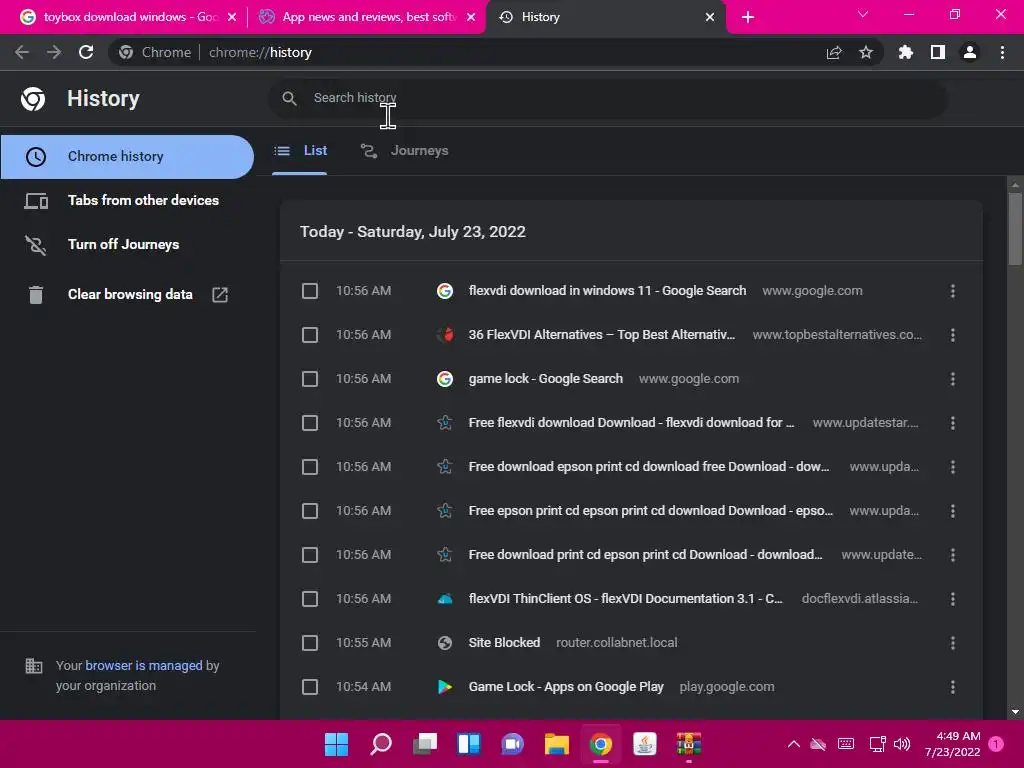The image size is (1024, 768).
Task: Open WinRAR from the taskbar
Action: point(688,744)
